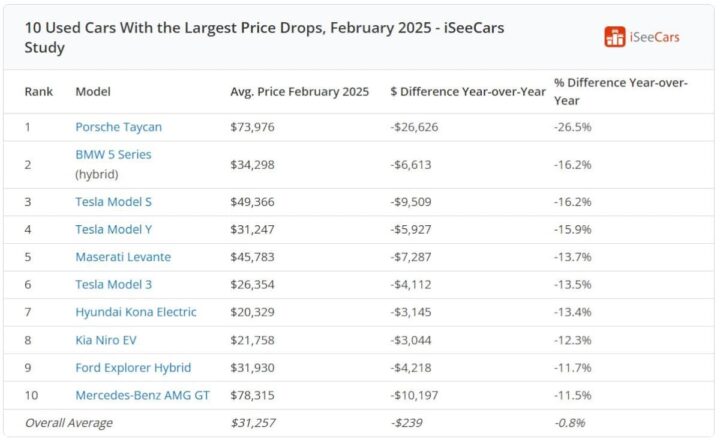Click the Ford Explorer Hybrid link
The height and width of the screenshot is (442, 720).
tap(133, 367)
